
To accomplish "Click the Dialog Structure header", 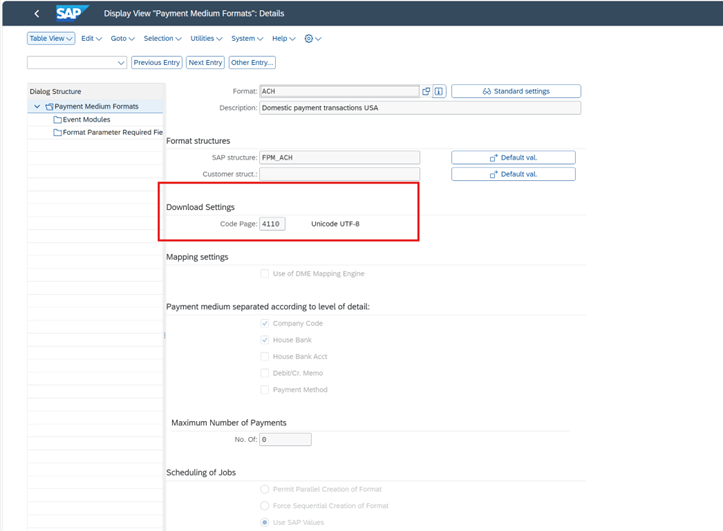I will (55, 92).
